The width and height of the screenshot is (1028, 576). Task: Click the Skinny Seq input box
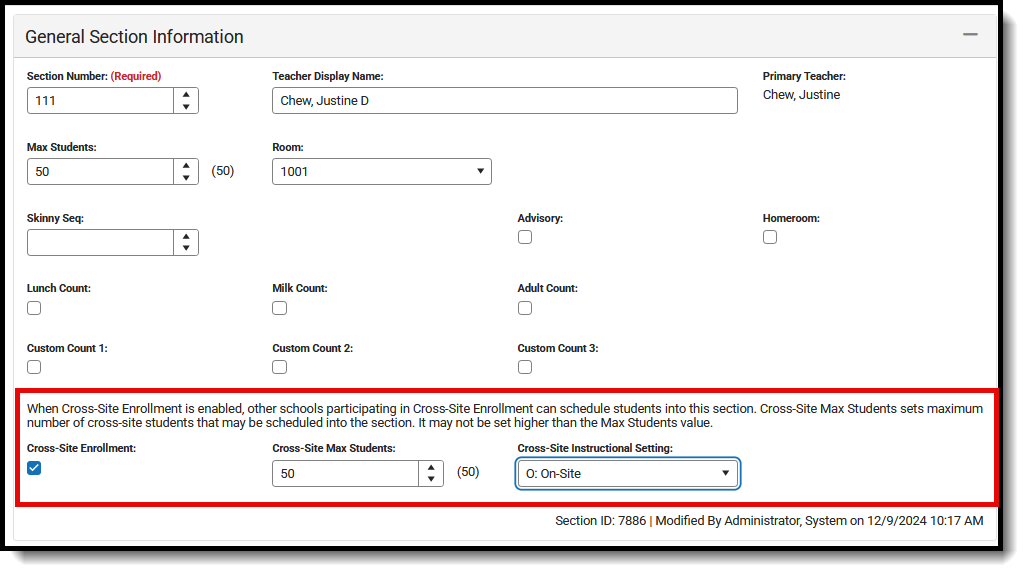pyautogui.click(x=100, y=242)
